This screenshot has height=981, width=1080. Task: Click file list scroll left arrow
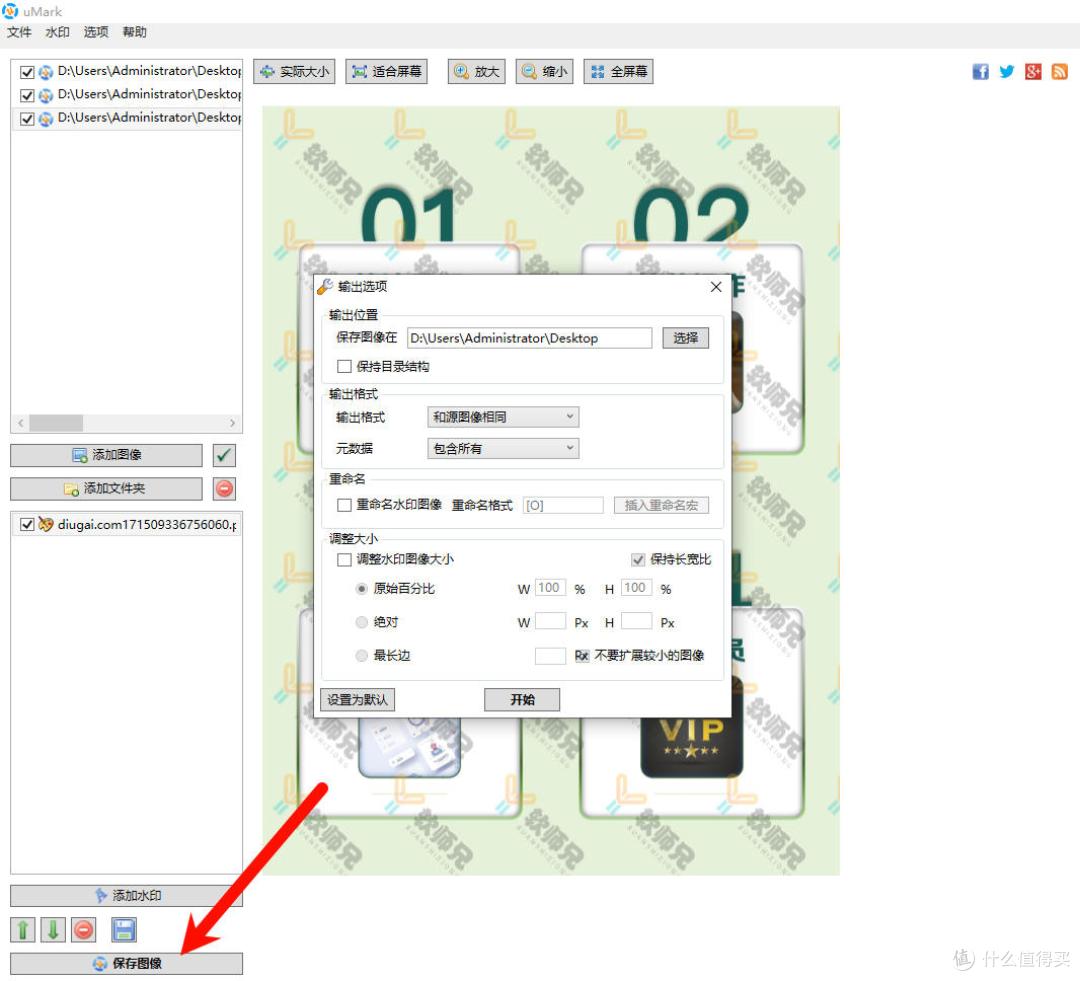(x=21, y=423)
